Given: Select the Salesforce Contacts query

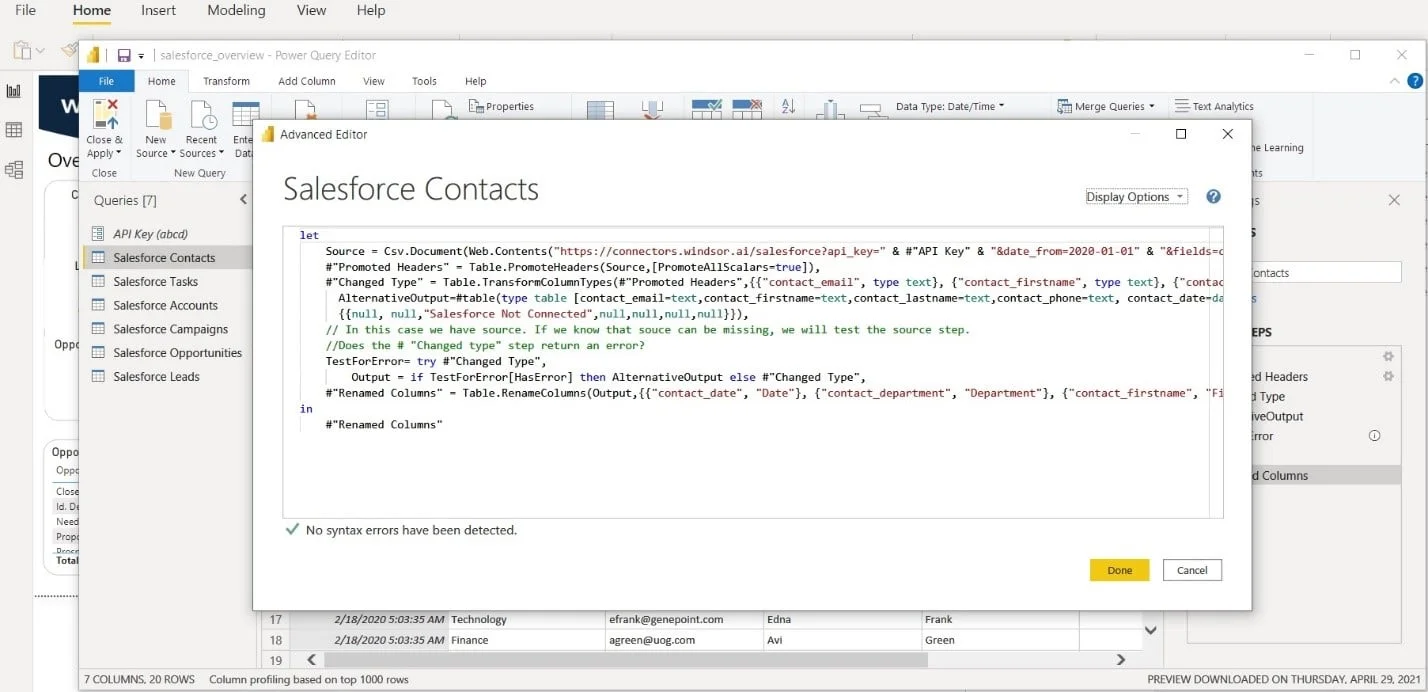Looking at the screenshot, I should [x=167, y=258].
